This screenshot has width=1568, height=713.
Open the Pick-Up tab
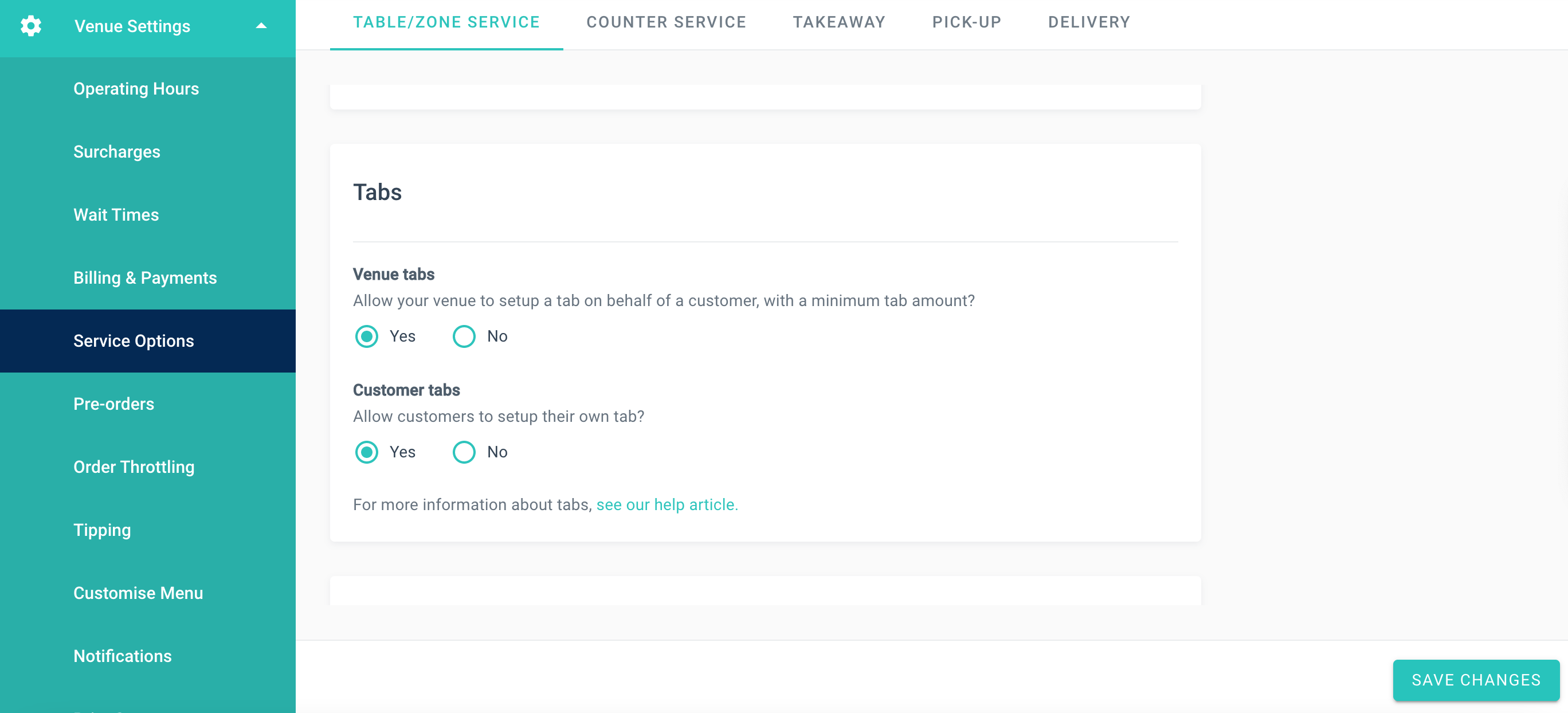click(x=967, y=22)
